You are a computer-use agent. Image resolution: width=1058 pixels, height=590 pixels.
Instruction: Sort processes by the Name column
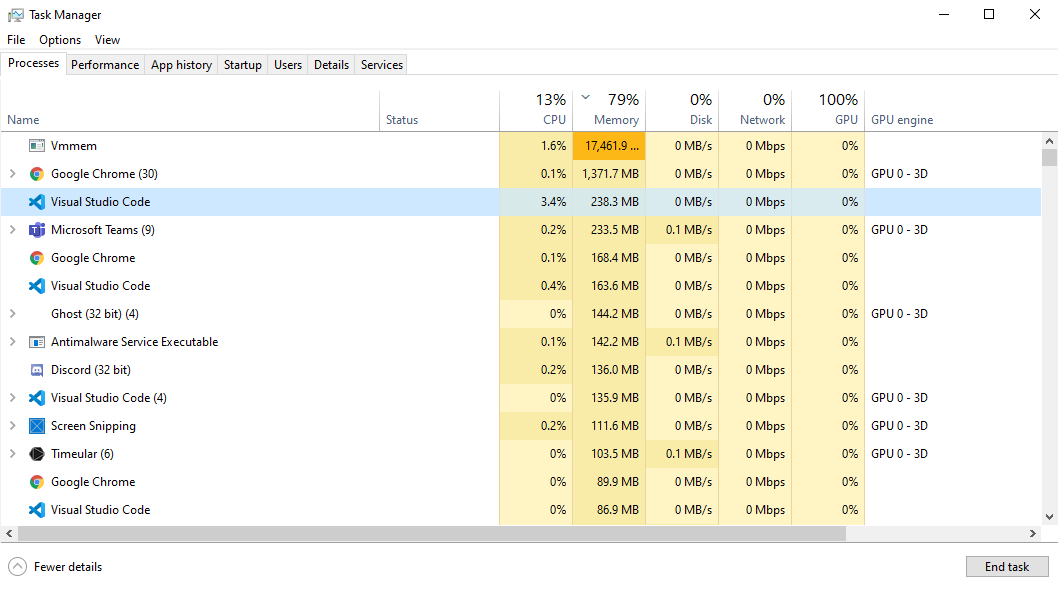[190, 110]
